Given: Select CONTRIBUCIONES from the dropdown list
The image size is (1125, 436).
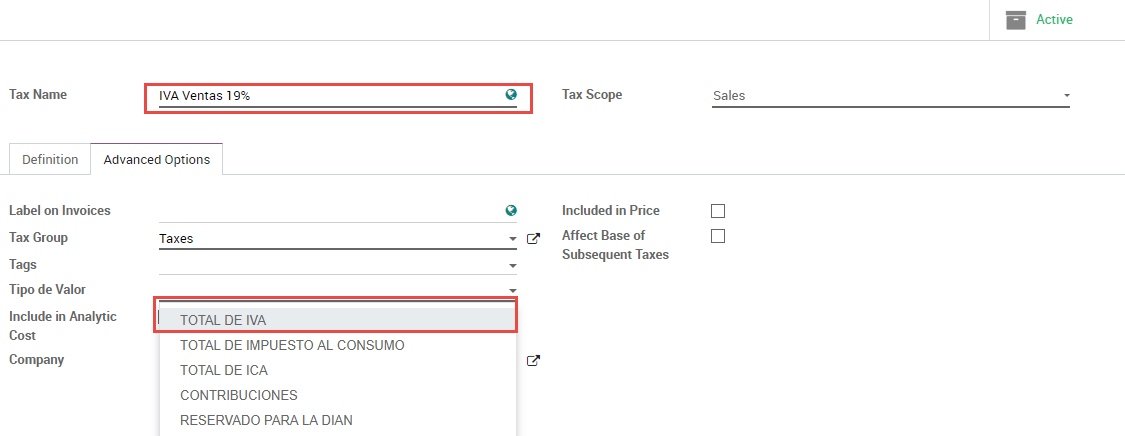Looking at the screenshot, I should tap(238, 395).
